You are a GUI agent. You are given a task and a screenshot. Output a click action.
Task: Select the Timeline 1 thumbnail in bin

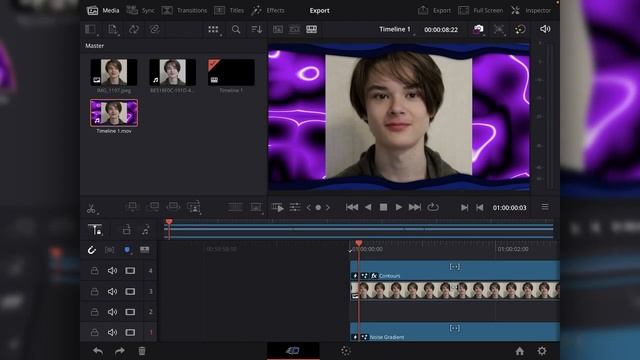pyautogui.click(x=231, y=72)
